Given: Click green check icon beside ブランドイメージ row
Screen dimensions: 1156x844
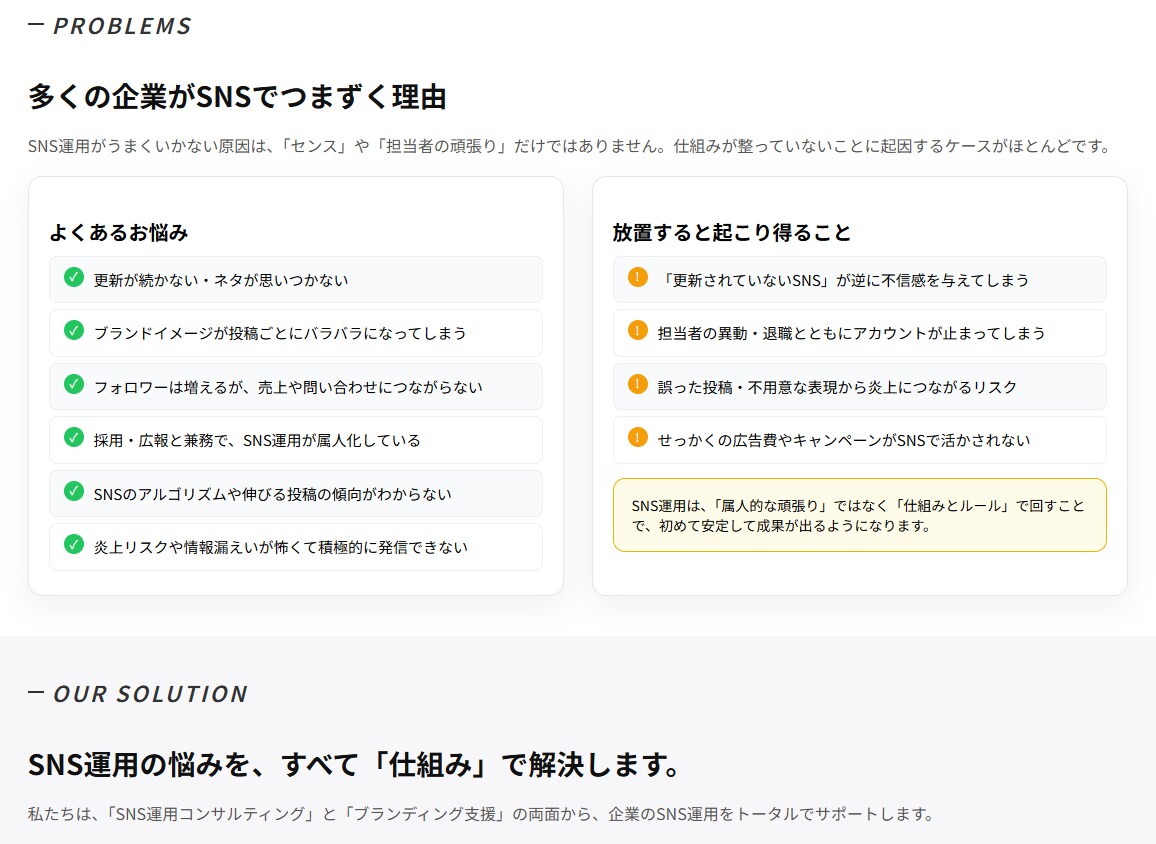Looking at the screenshot, I should pyautogui.click(x=74, y=330).
